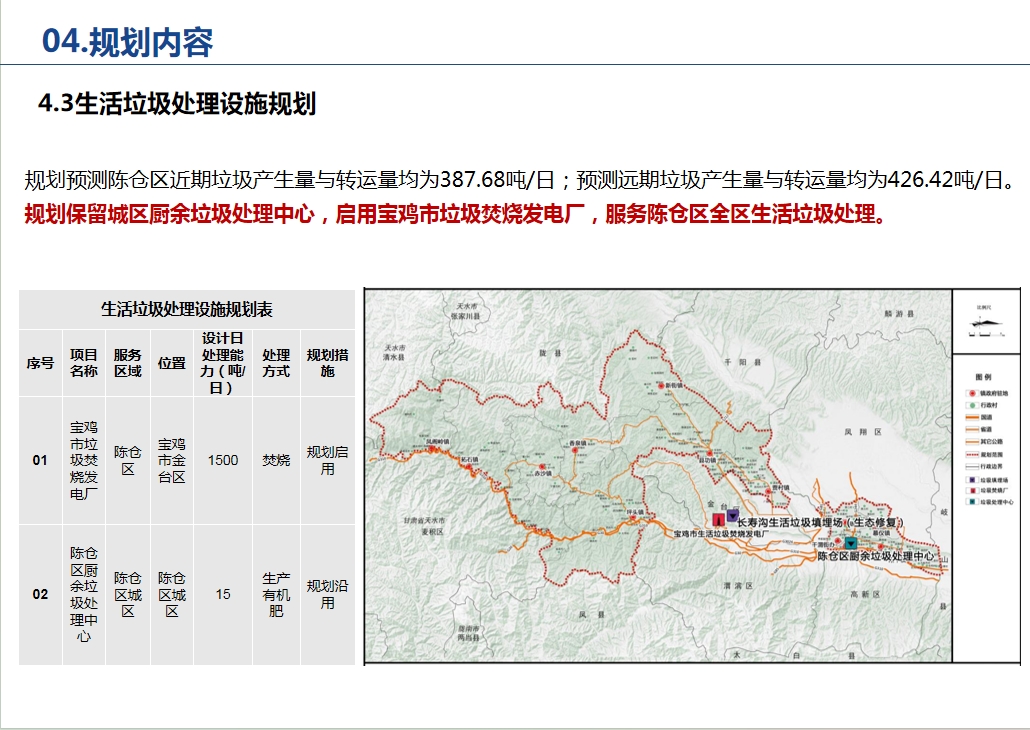This screenshot has width=1030, height=730.
Task: Click map label 陈仓区厨余垃圾处理中心
Action: (876, 556)
